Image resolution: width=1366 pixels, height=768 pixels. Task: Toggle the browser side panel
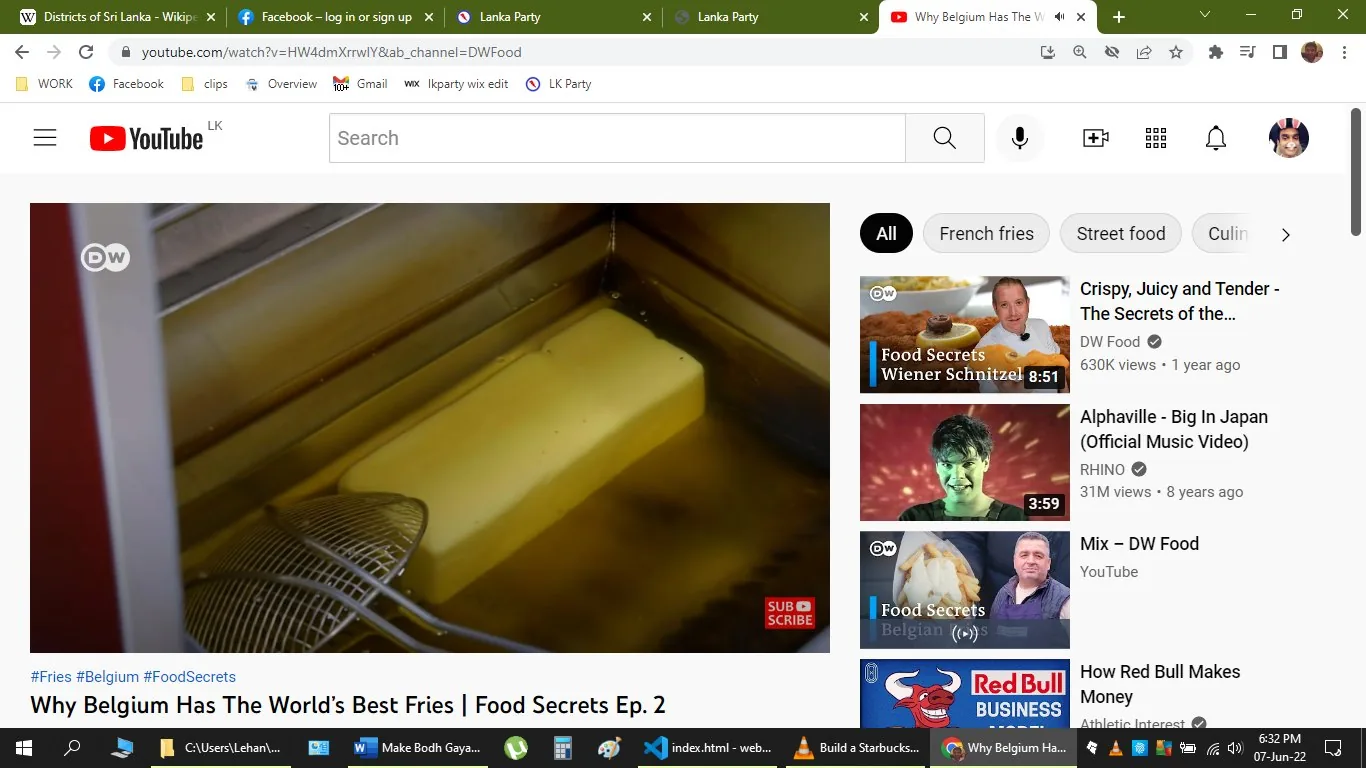coord(1279,52)
